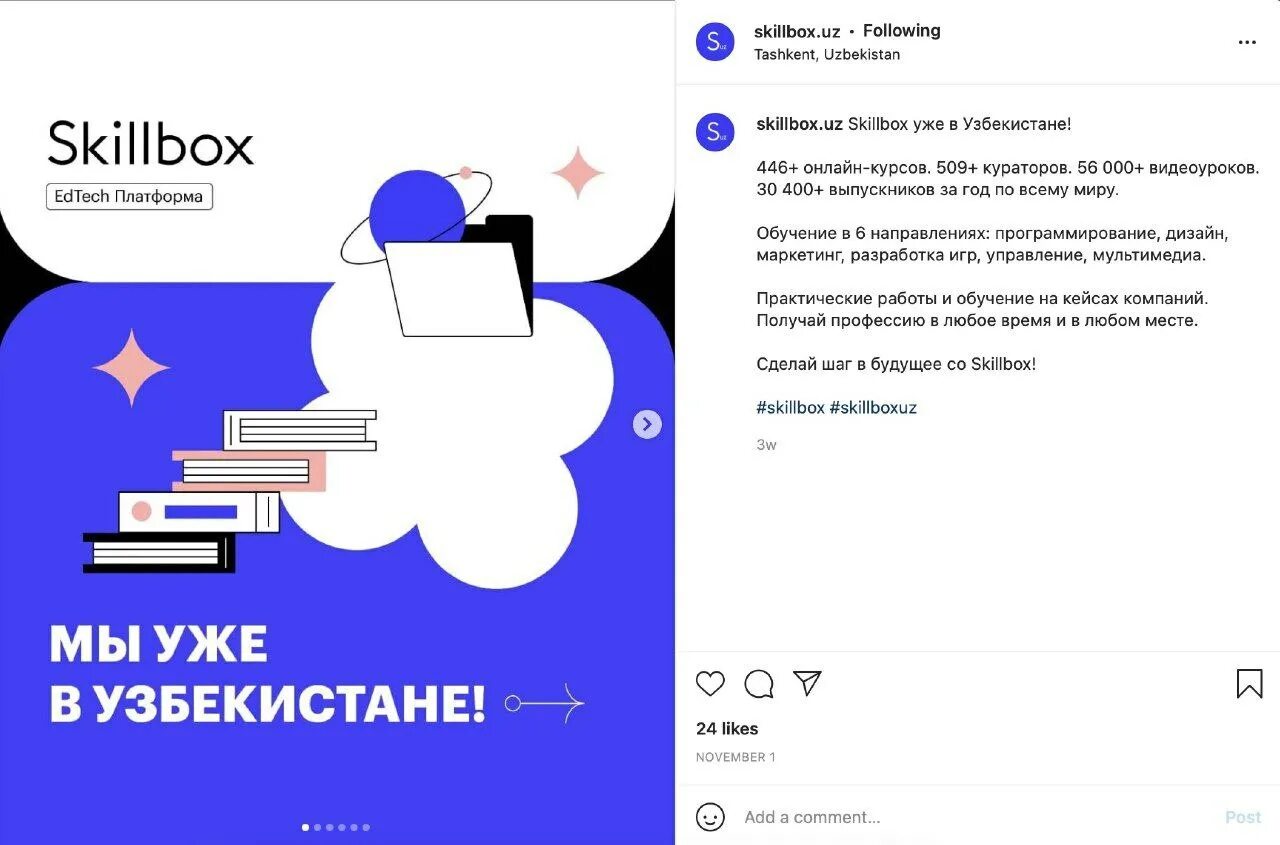
Task: Open comments via the speech bubble icon
Action: [x=759, y=684]
